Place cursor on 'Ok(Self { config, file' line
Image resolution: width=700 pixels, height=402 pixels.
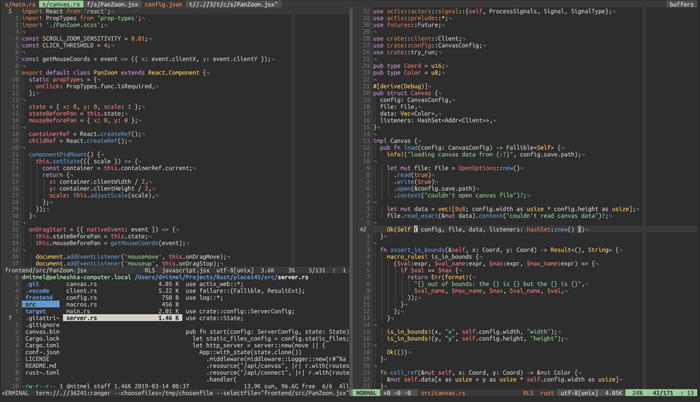coord(487,229)
